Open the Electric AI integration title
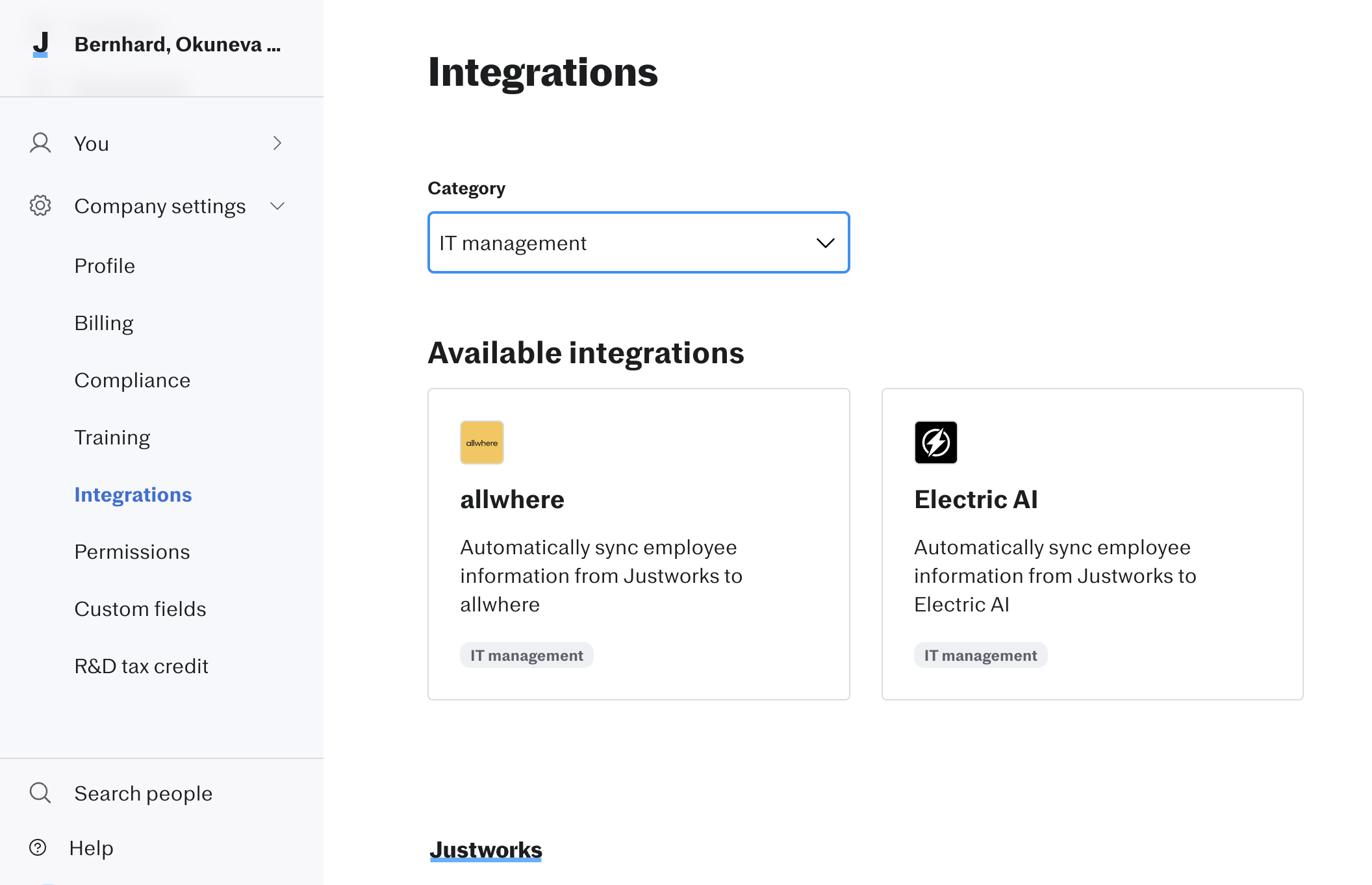Image resolution: width=1372 pixels, height=885 pixels. [x=976, y=499]
